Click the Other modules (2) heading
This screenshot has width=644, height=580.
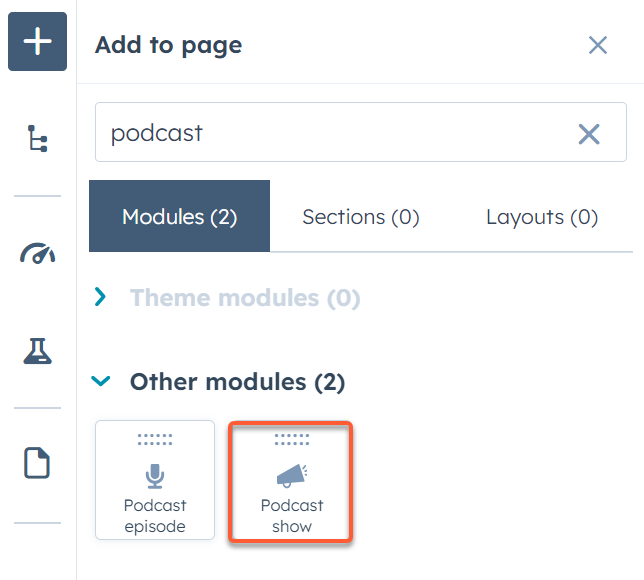coord(237,382)
